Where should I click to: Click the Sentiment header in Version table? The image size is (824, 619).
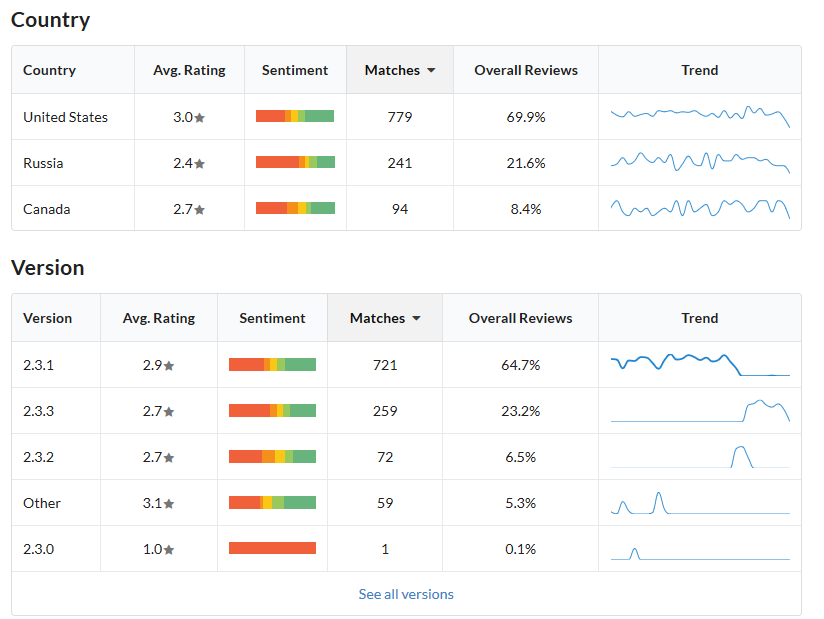pos(272,318)
